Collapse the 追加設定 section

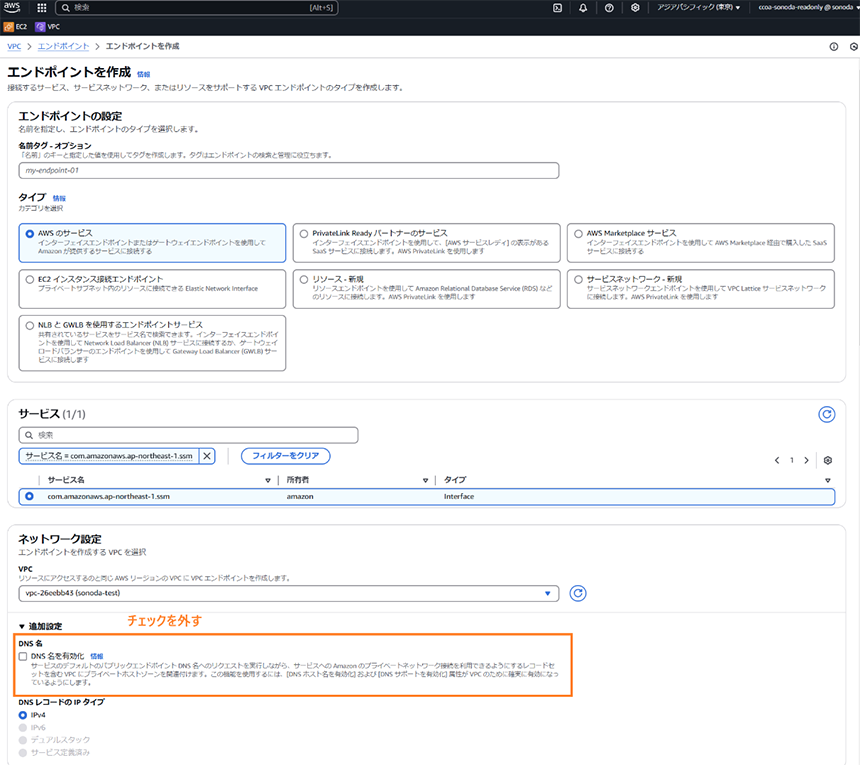[40, 626]
